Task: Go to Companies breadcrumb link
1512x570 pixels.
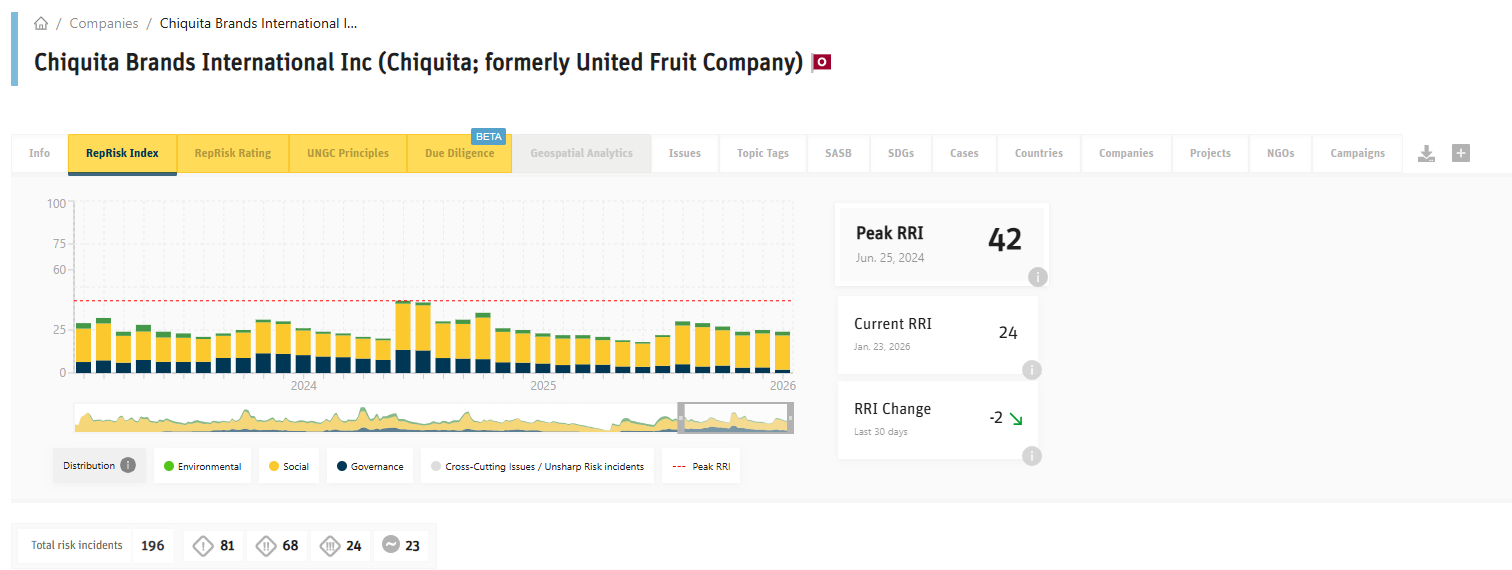Action: [x=104, y=23]
